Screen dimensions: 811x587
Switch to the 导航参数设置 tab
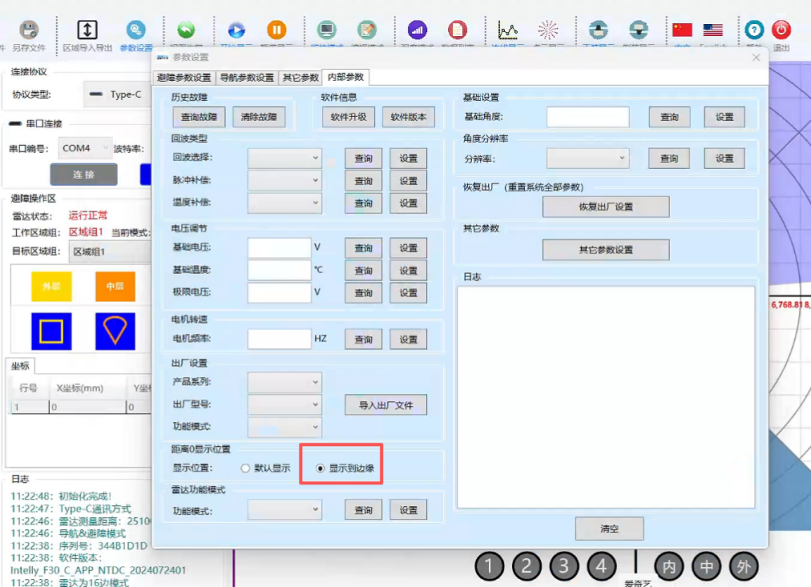[247, 78]
